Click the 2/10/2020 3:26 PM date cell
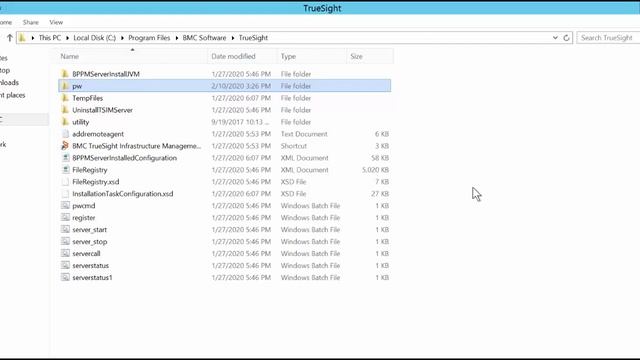640x360 pixels. click(241, 86)
